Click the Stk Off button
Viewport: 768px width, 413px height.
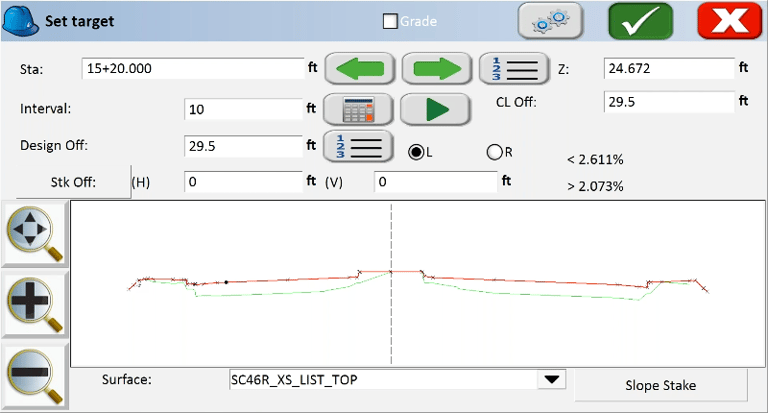73,182
